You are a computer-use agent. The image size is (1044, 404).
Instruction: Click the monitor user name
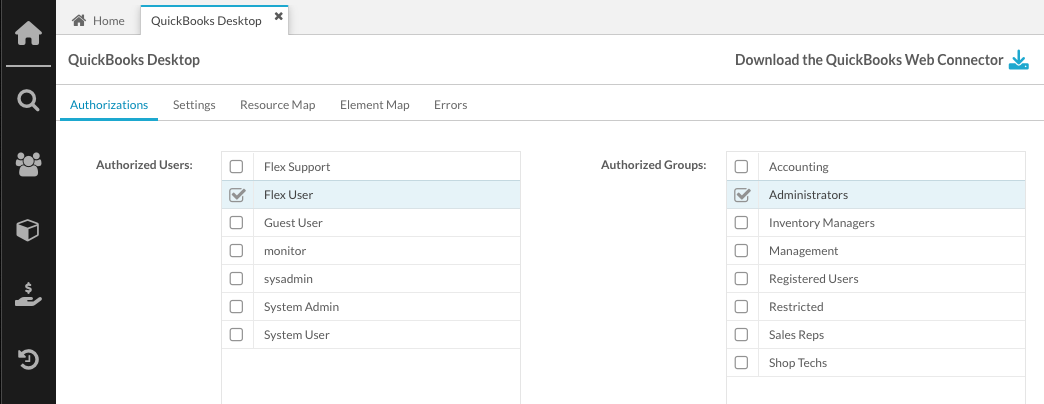(x=285, y=251)
